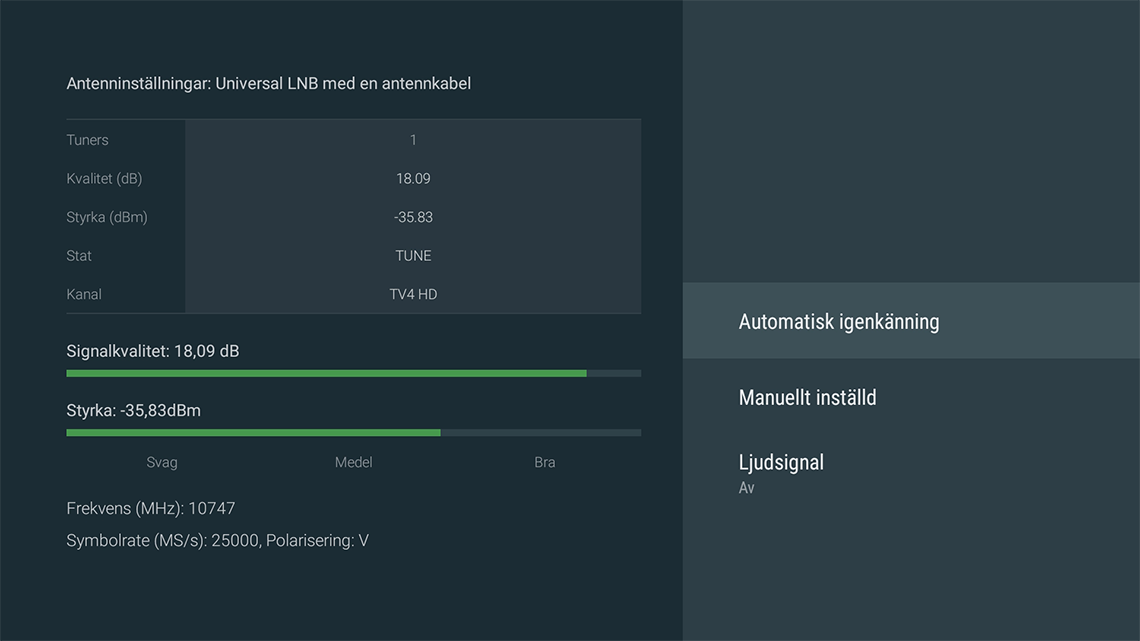Click the Svag scale label
Image resolution: width=1140 pixels, height=641 pixels.
(x=162, y=462)
